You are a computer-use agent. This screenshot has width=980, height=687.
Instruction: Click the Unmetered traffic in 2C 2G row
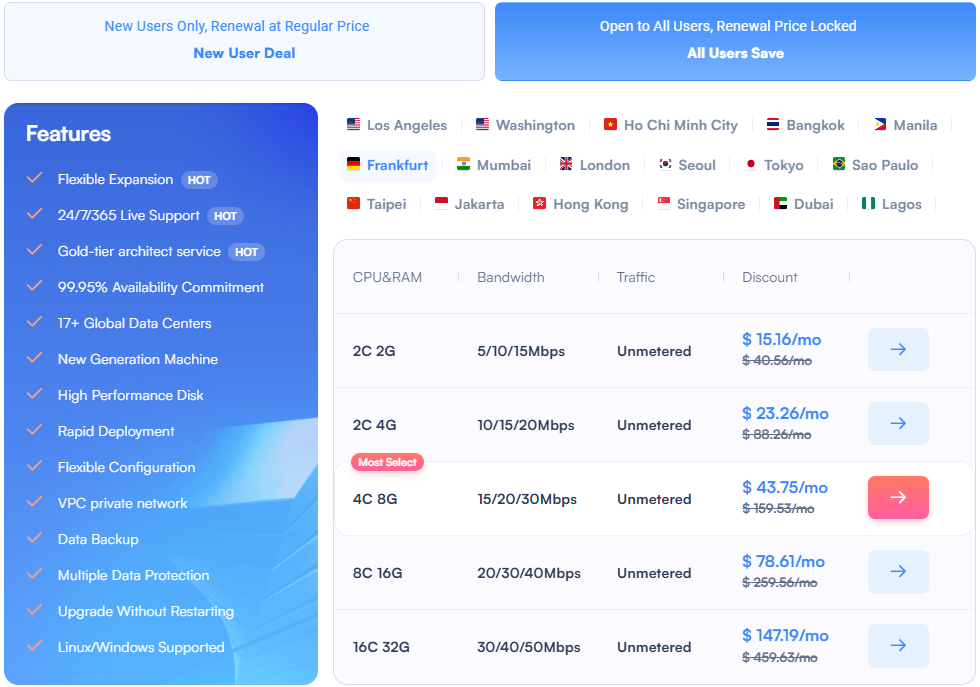coord(654,351)
